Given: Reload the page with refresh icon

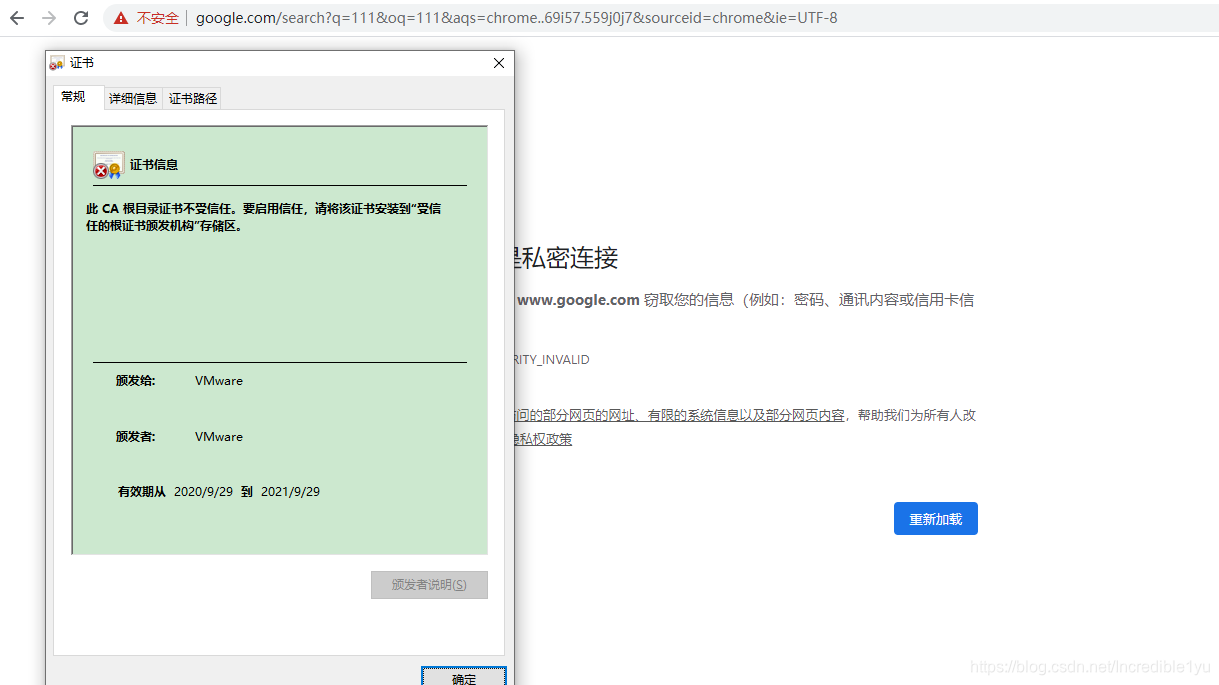Looking at the screenshot, I should (x=82, y=18).
